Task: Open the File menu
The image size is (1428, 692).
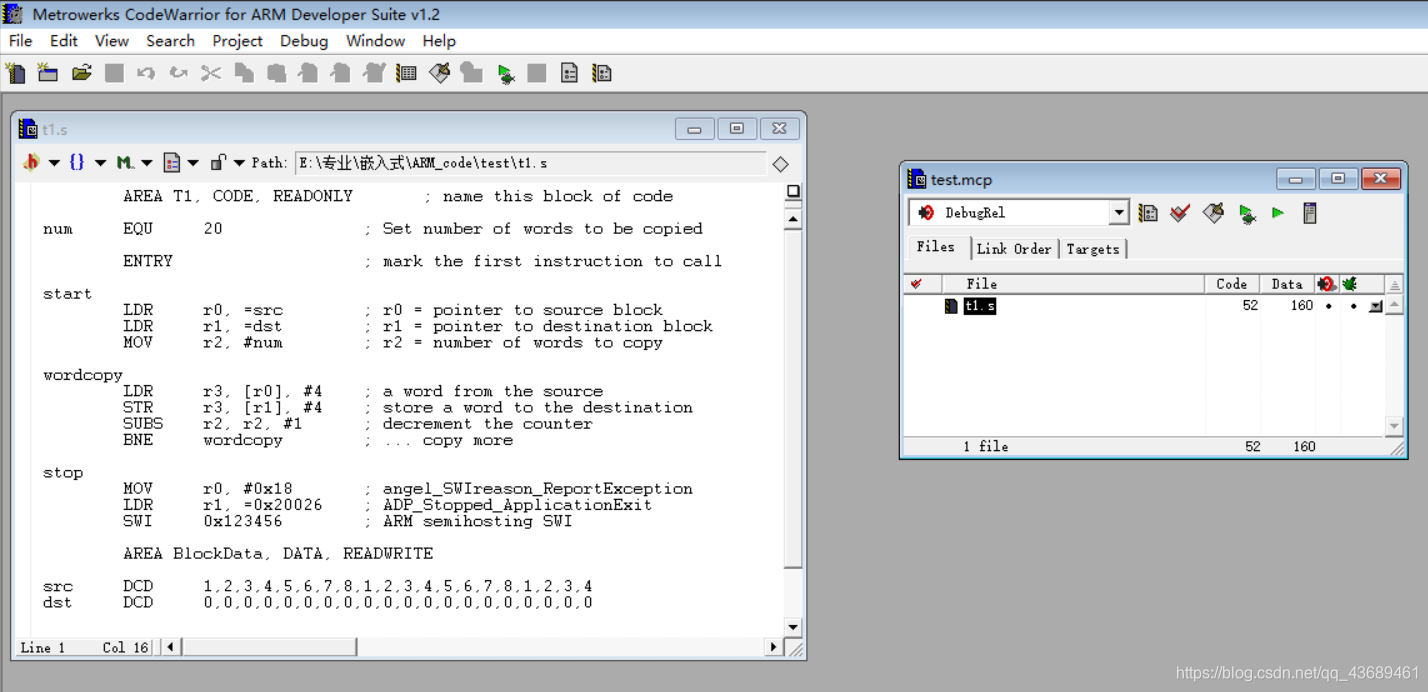Action: coord(20,41)
